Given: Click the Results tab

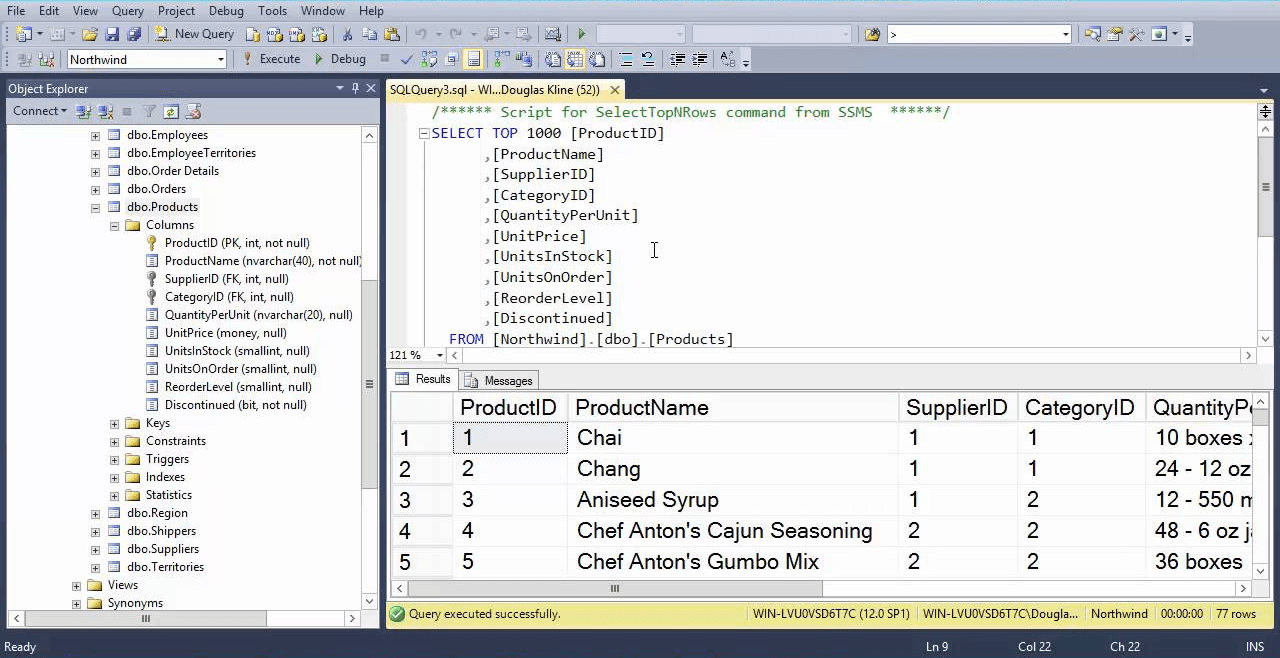Looking at the screenshot, I should pyautogui.click(x=432, y=379).
